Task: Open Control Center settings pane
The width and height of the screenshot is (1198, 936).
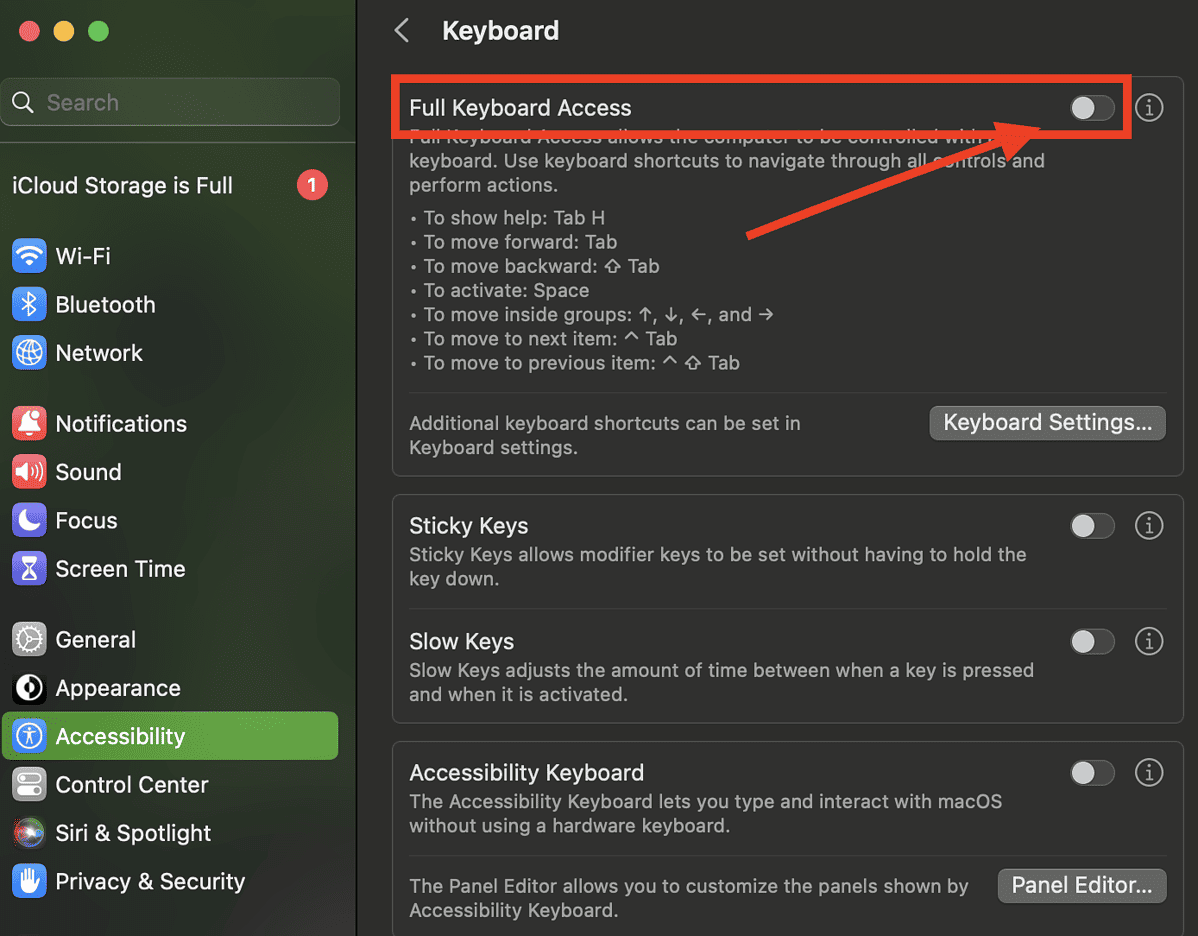Action: [131, 785]
